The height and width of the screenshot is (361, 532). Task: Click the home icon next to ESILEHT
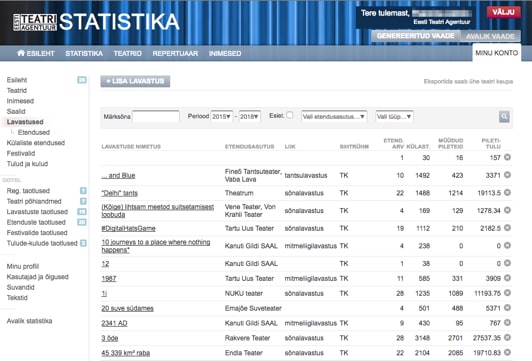point(21,53)
